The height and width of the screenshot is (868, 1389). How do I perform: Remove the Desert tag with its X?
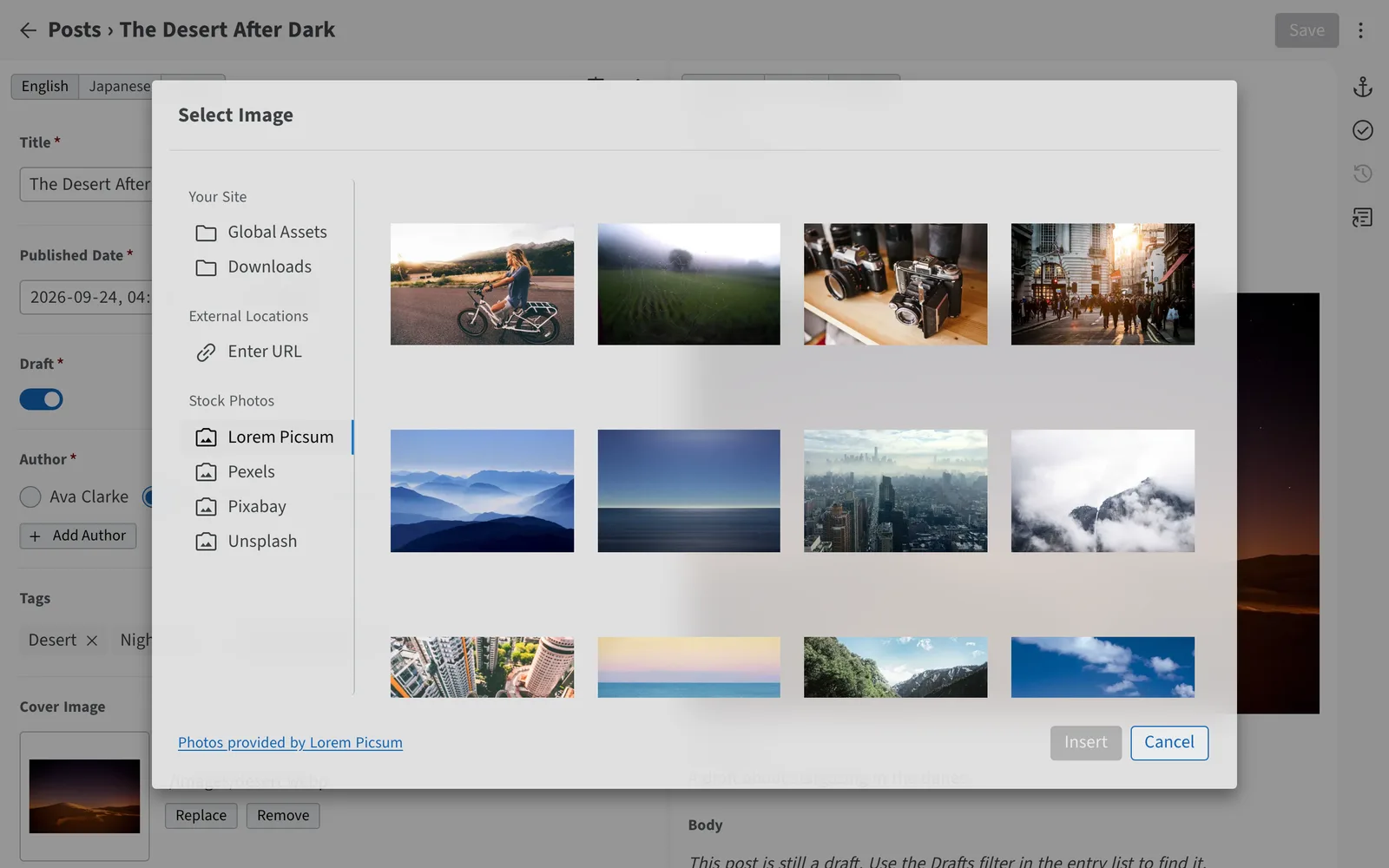[x=92, y=641]
